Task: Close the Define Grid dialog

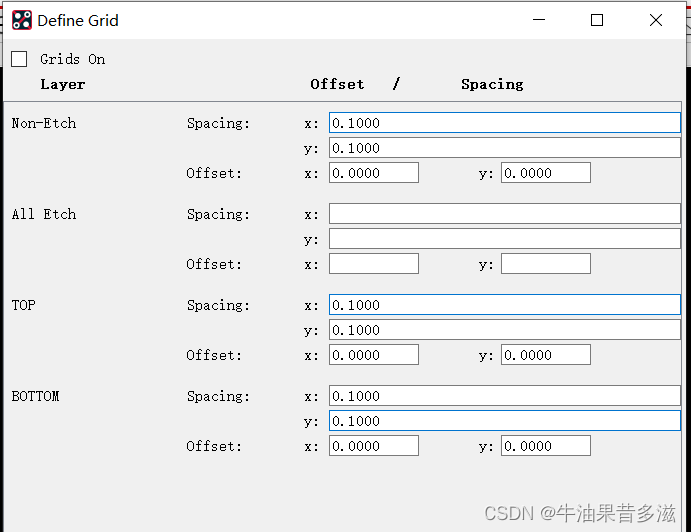Action: click(656, 20)
